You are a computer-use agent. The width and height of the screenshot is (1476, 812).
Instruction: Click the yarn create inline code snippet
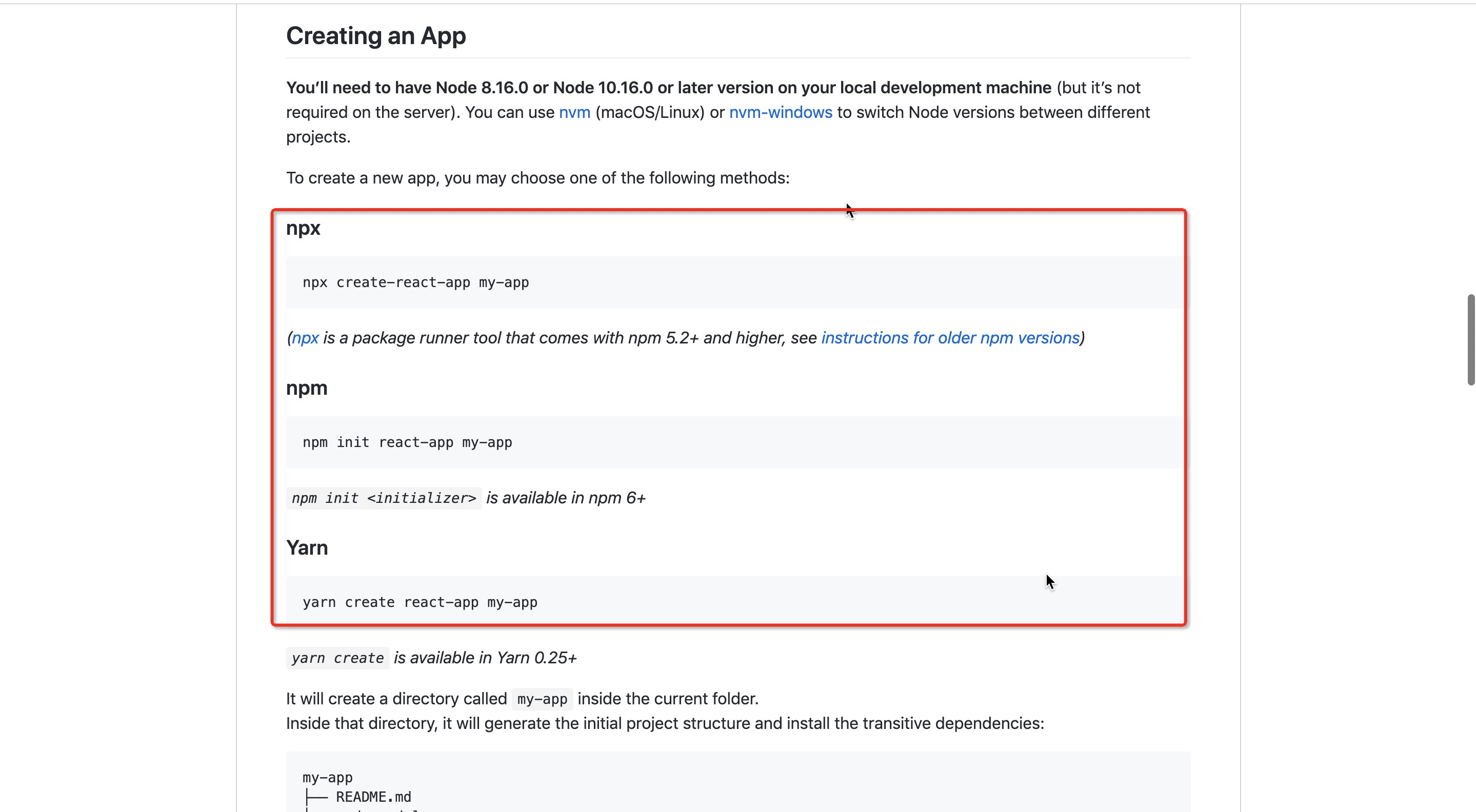[x=337, y=657]
